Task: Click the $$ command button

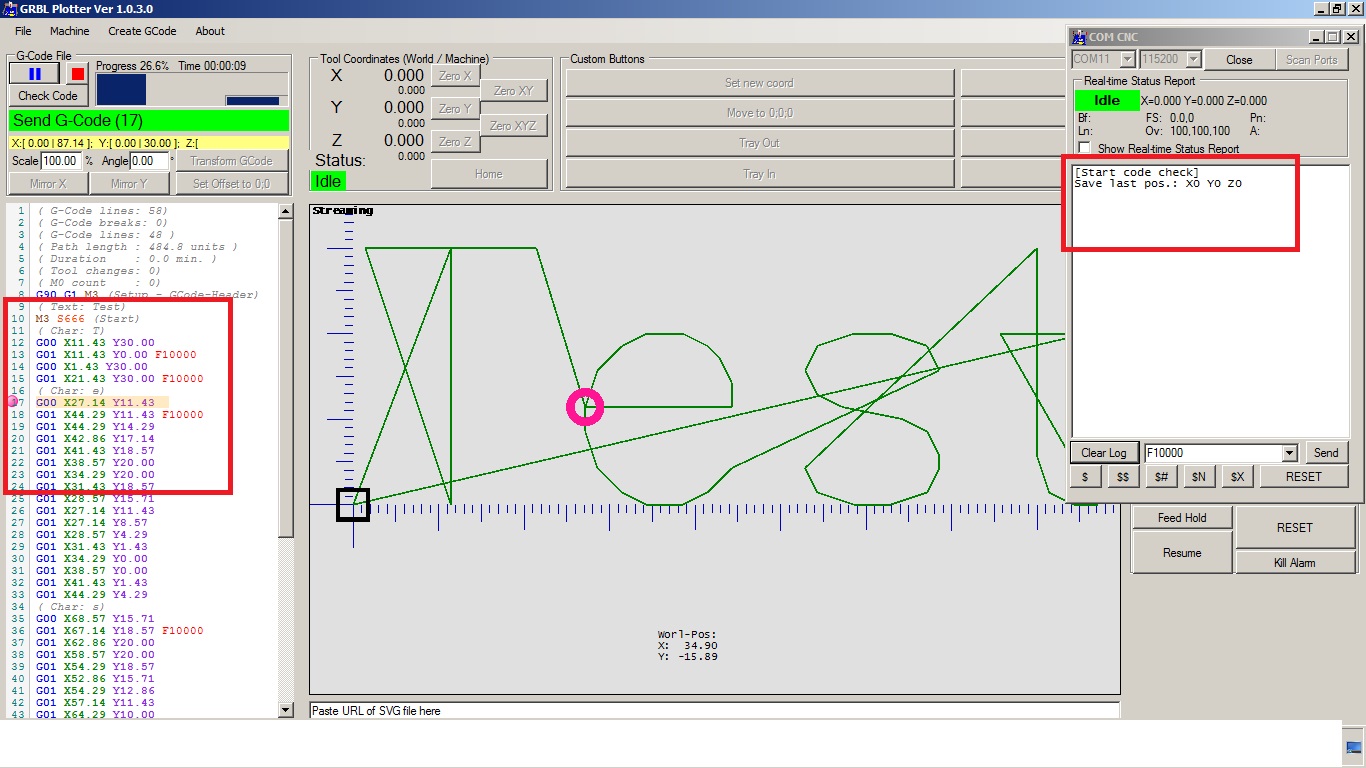Action: [1123, 477]
